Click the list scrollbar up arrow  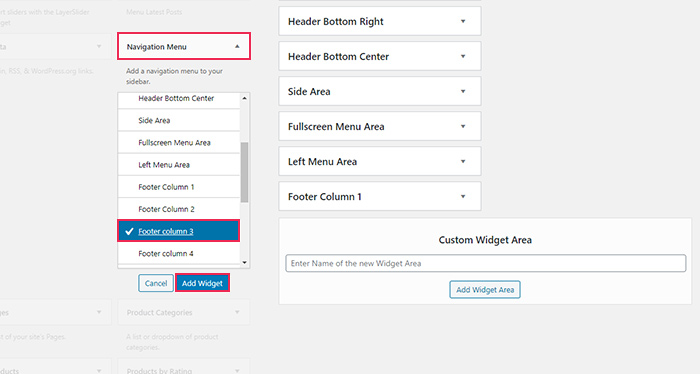[244, 98]
